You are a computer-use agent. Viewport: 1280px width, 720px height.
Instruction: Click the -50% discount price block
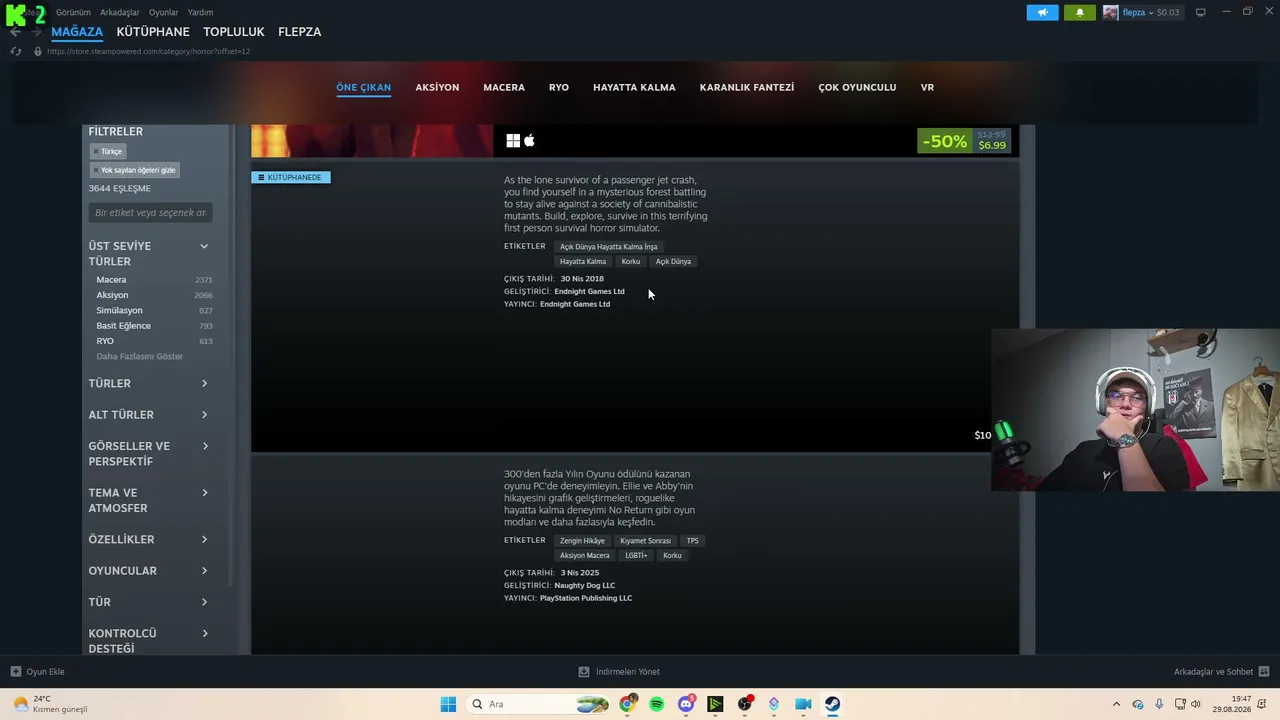[964, 141]
